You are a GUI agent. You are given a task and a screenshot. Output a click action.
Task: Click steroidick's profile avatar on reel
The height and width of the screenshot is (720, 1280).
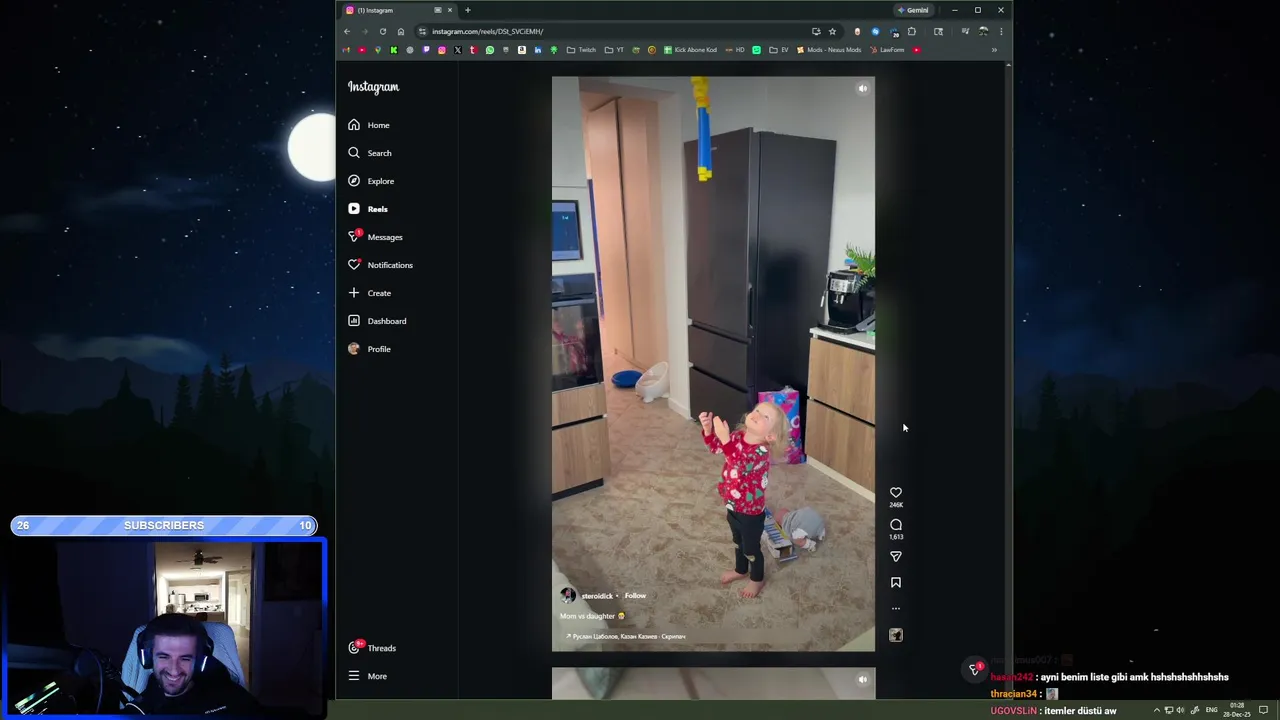568,595
